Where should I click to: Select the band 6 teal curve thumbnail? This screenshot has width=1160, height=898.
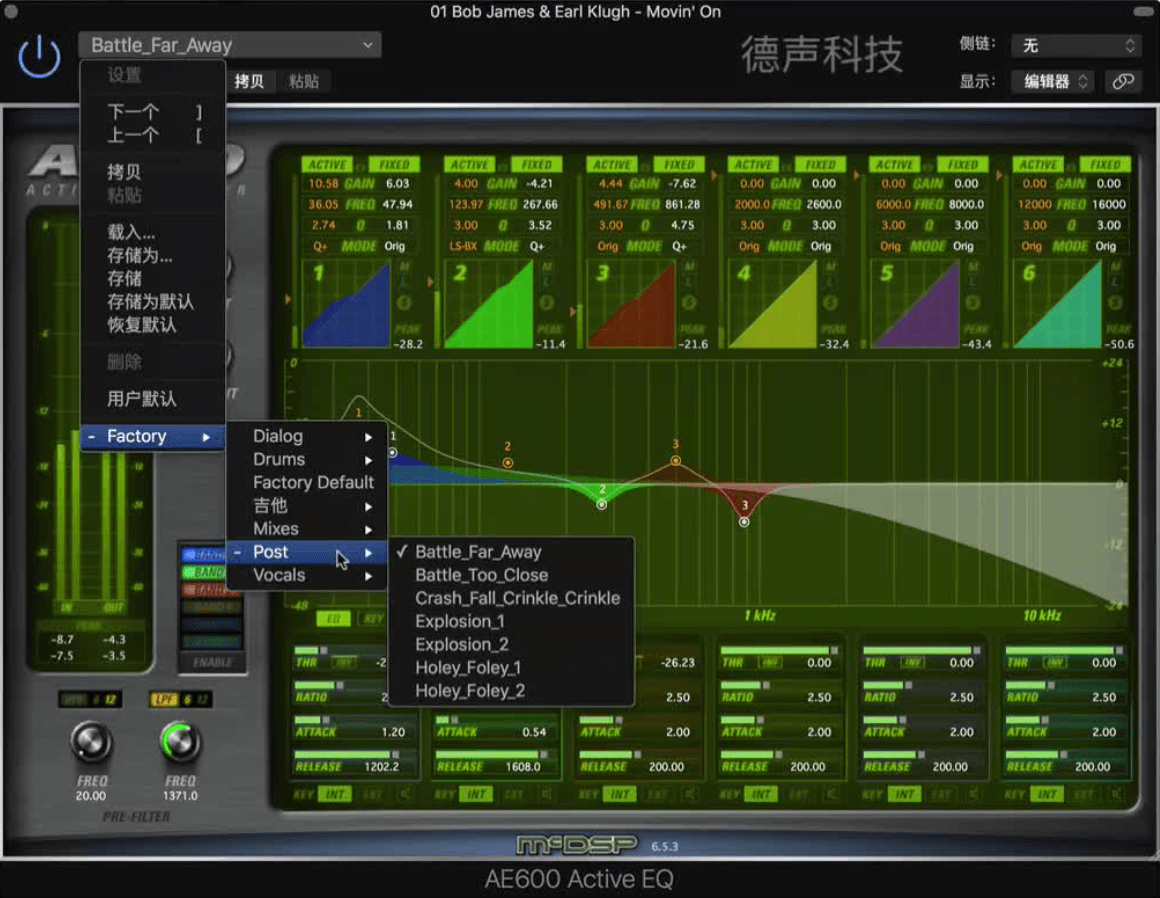pyautogui.click(x=1058, y=304)
